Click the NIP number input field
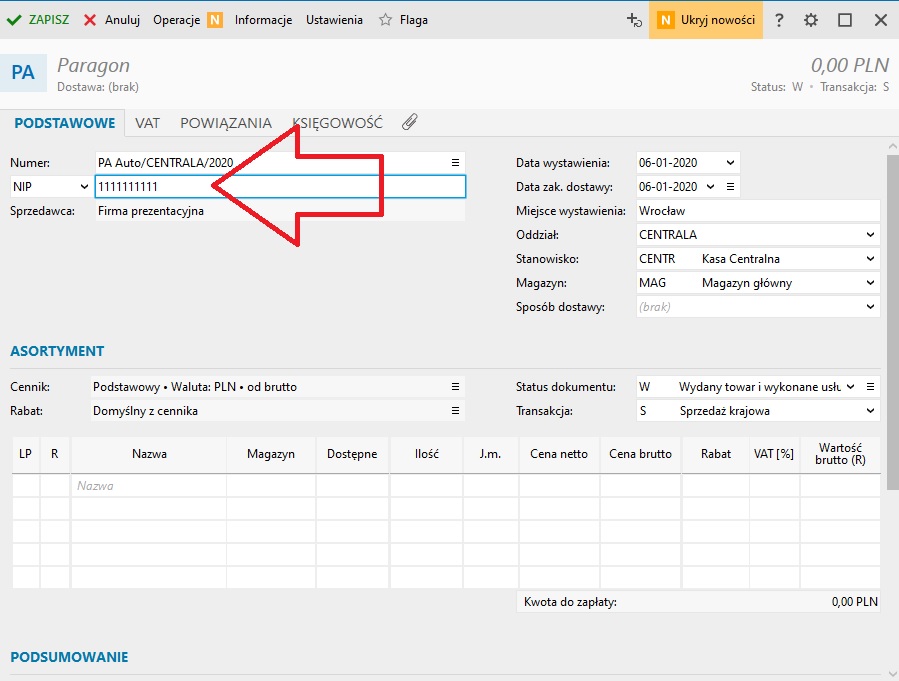Screen dimensions: 899x681 coord(280,187)
